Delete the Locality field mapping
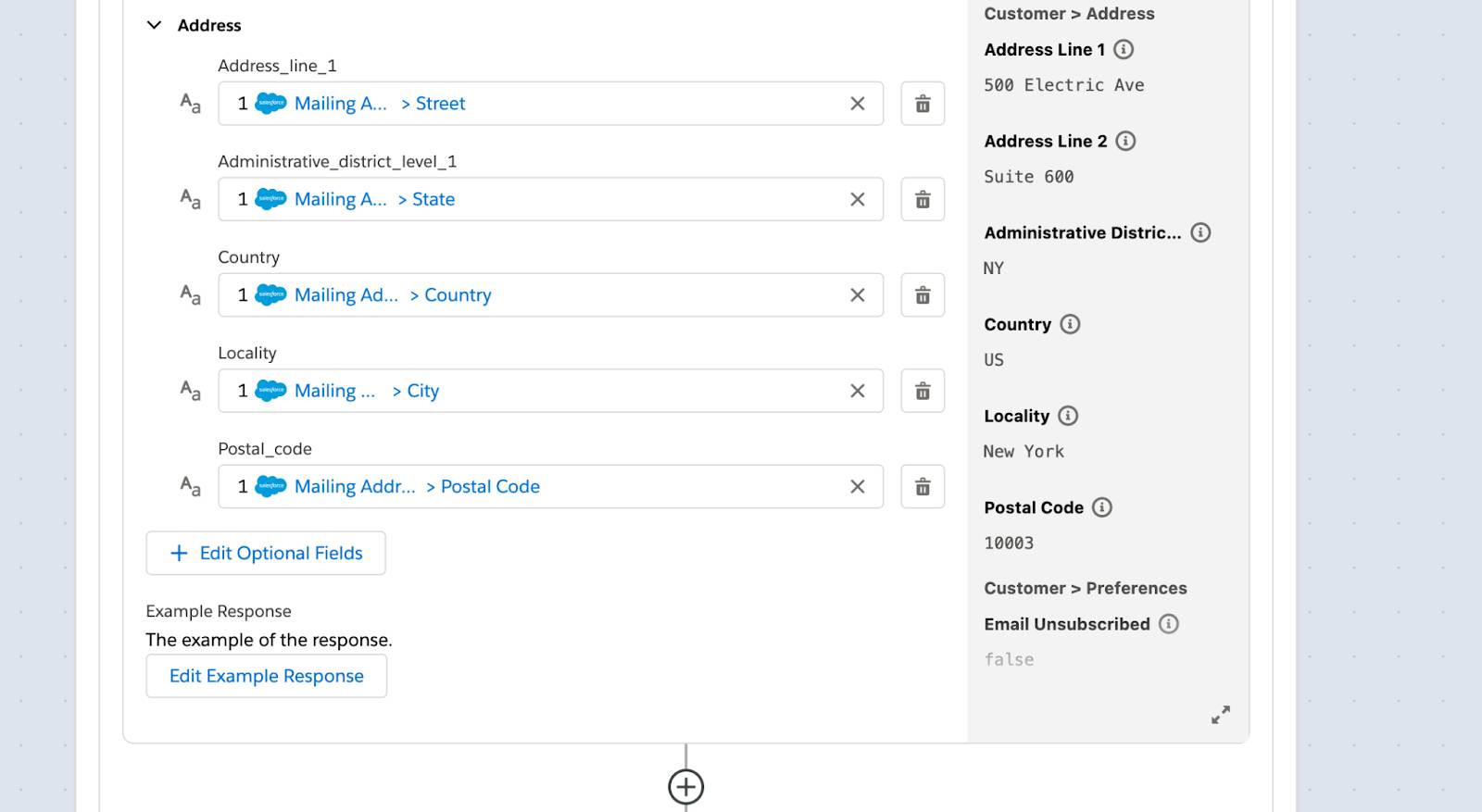The height and width of the screenshot is (812, 1482). coord(923,391)
